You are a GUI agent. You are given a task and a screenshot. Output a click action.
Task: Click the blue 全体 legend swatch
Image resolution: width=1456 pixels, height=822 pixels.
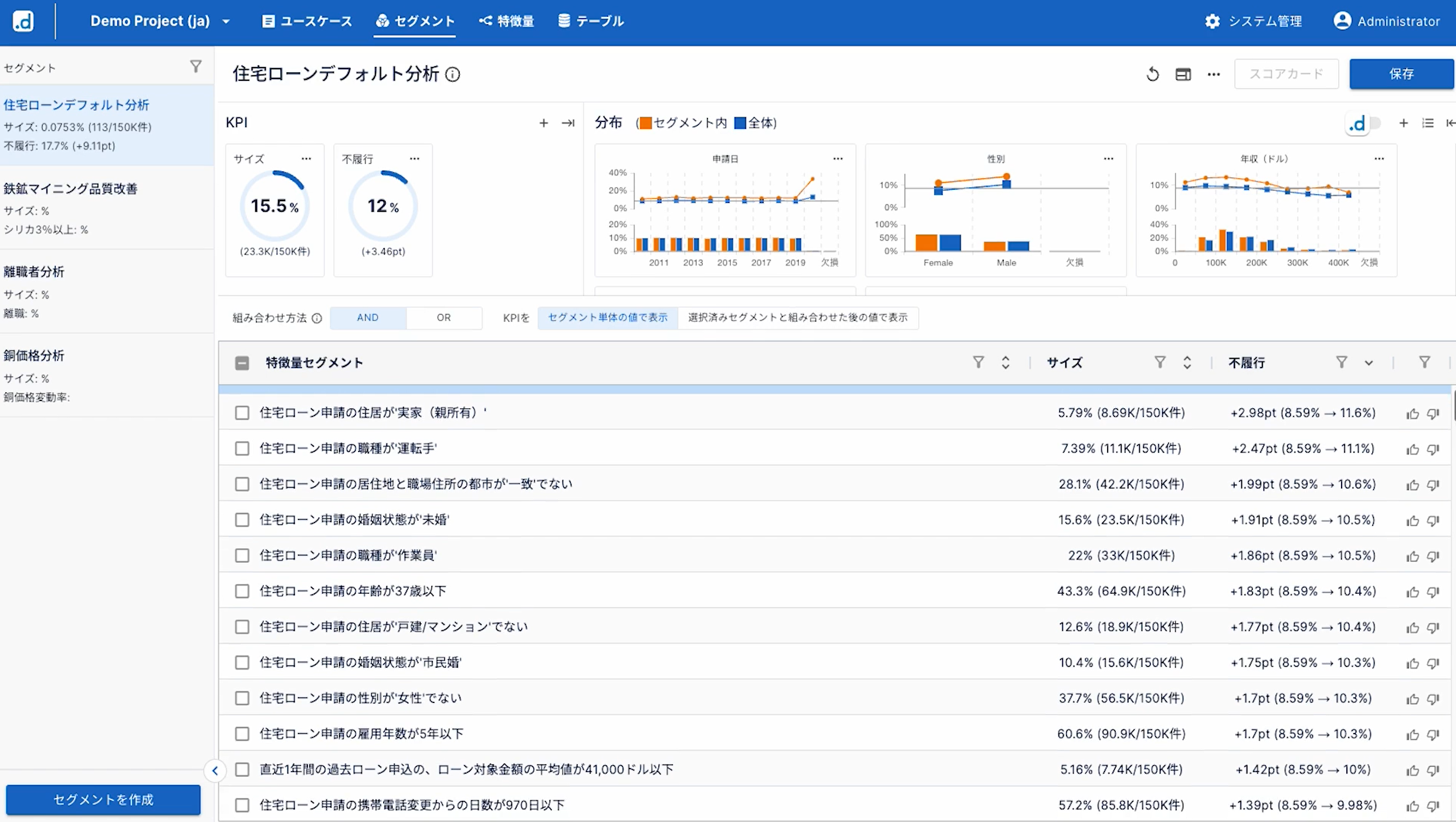tap(740, 123)
